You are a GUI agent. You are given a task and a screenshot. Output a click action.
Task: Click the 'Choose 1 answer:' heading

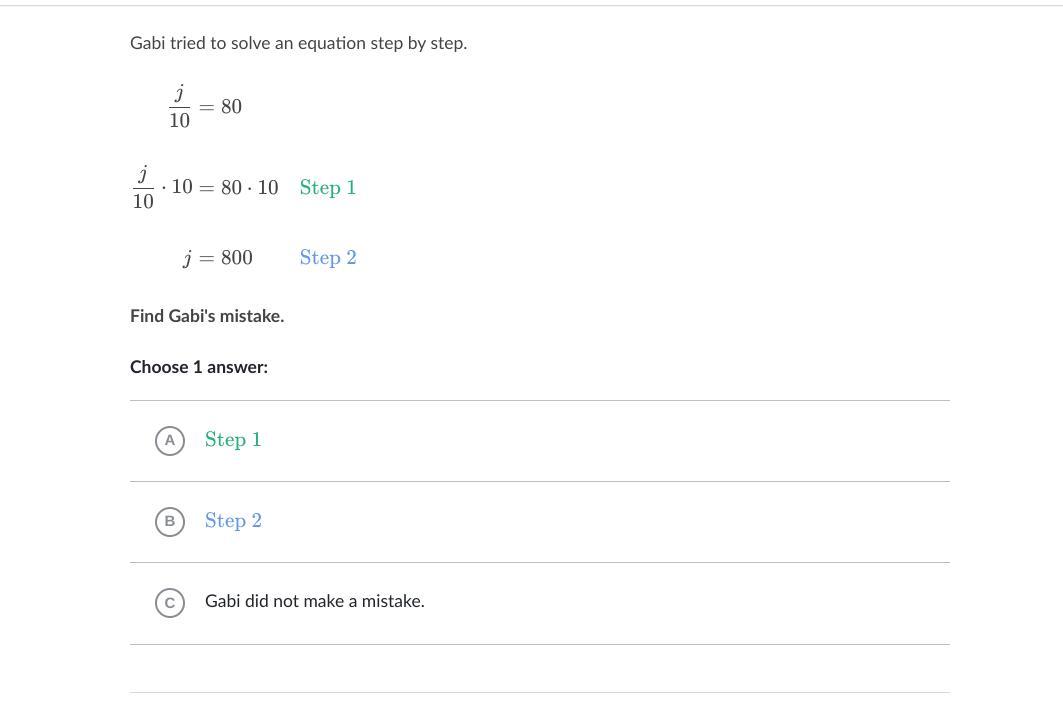click(x=199, y=367)
